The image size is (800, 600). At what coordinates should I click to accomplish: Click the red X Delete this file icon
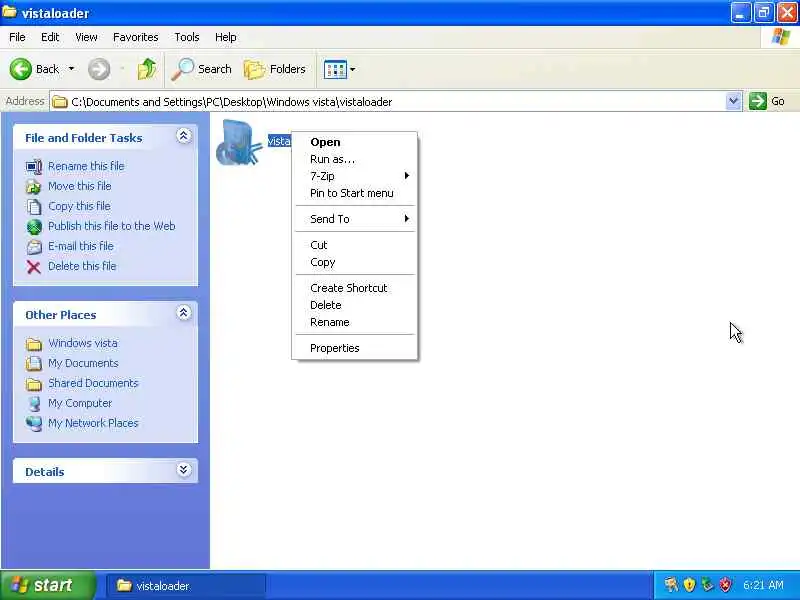[x=34, y=267]
